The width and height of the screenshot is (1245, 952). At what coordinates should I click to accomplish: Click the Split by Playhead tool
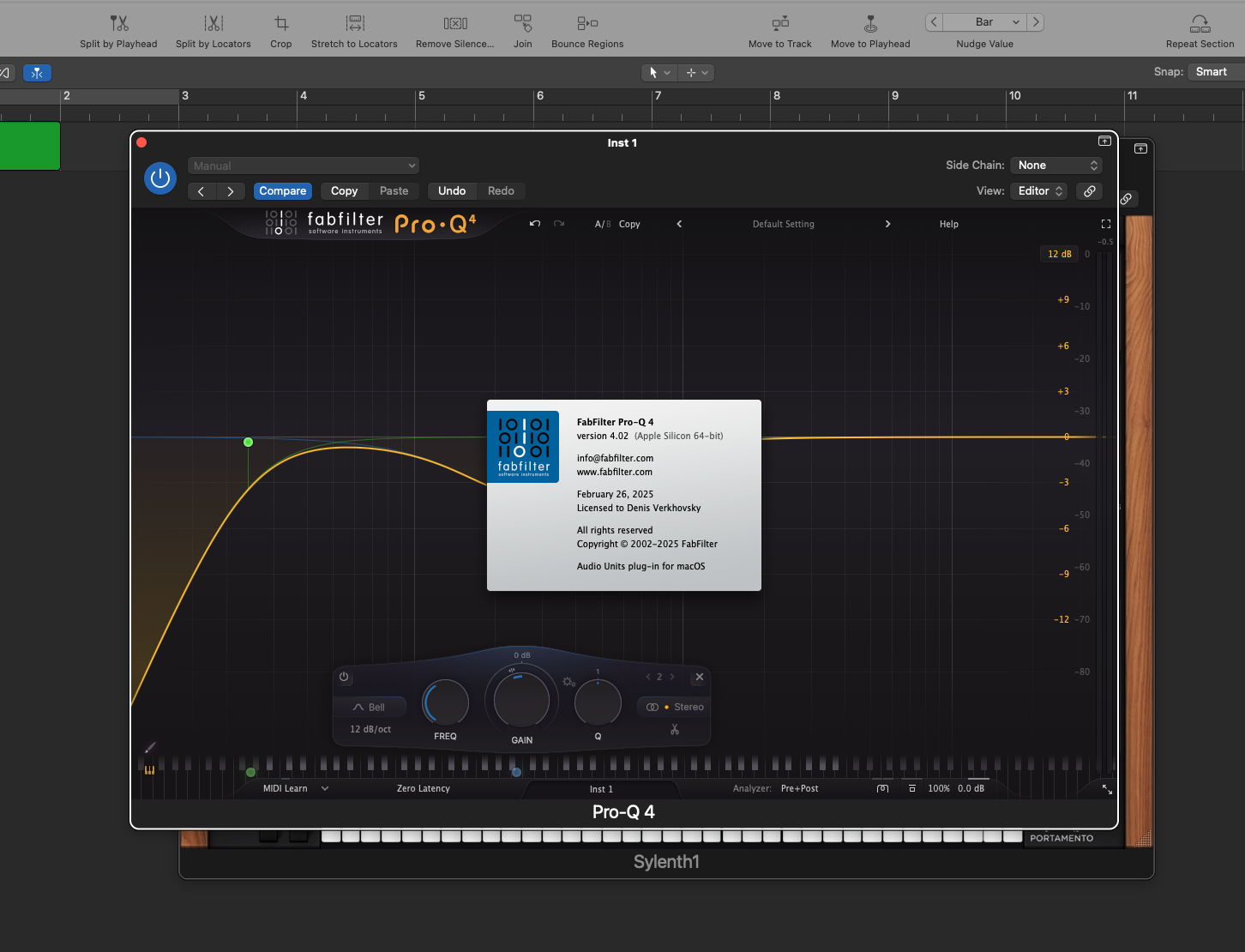click(118, 24)
